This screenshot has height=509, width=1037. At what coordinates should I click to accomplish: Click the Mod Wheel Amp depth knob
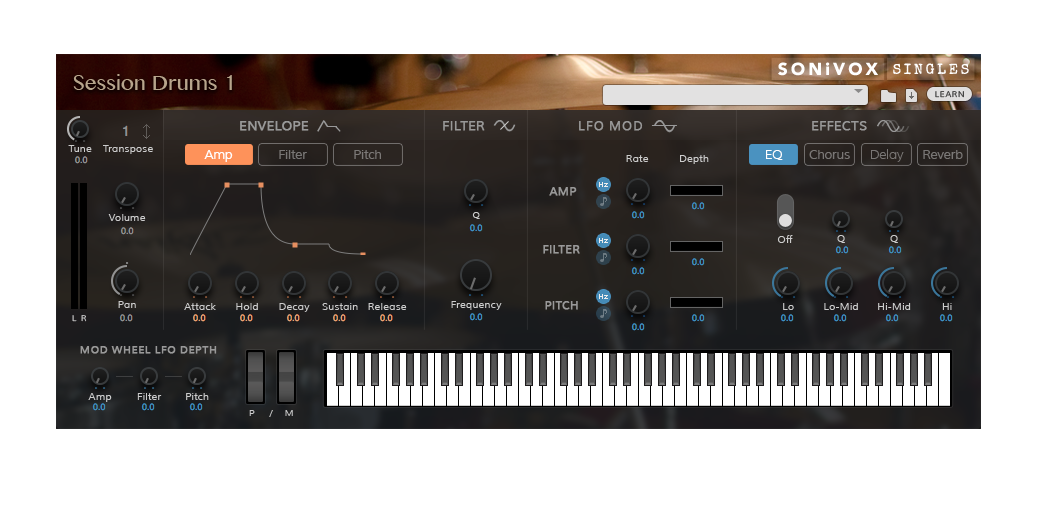[99, 377]
